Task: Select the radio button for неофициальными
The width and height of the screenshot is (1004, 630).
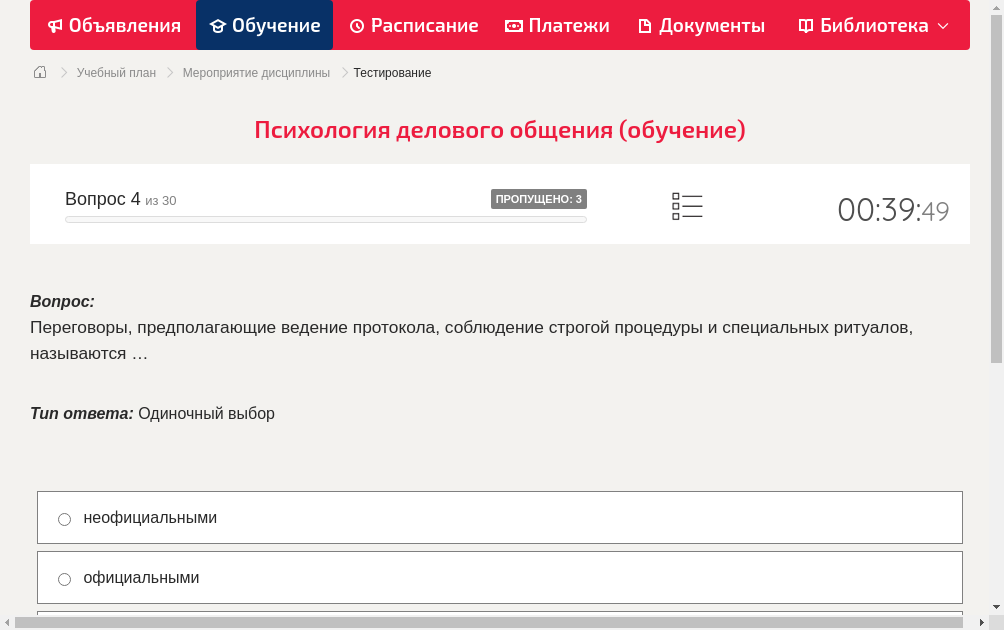Action: (64, 518)
